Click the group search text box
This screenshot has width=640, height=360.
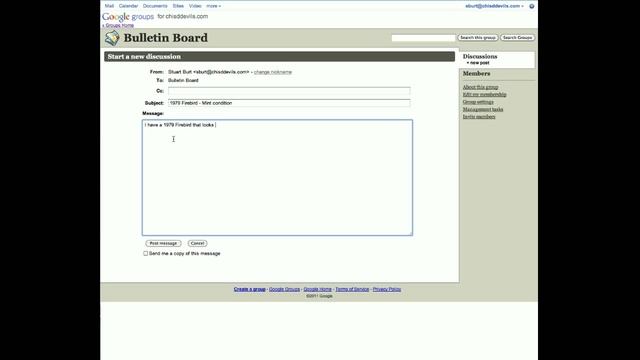pos(423,38)
